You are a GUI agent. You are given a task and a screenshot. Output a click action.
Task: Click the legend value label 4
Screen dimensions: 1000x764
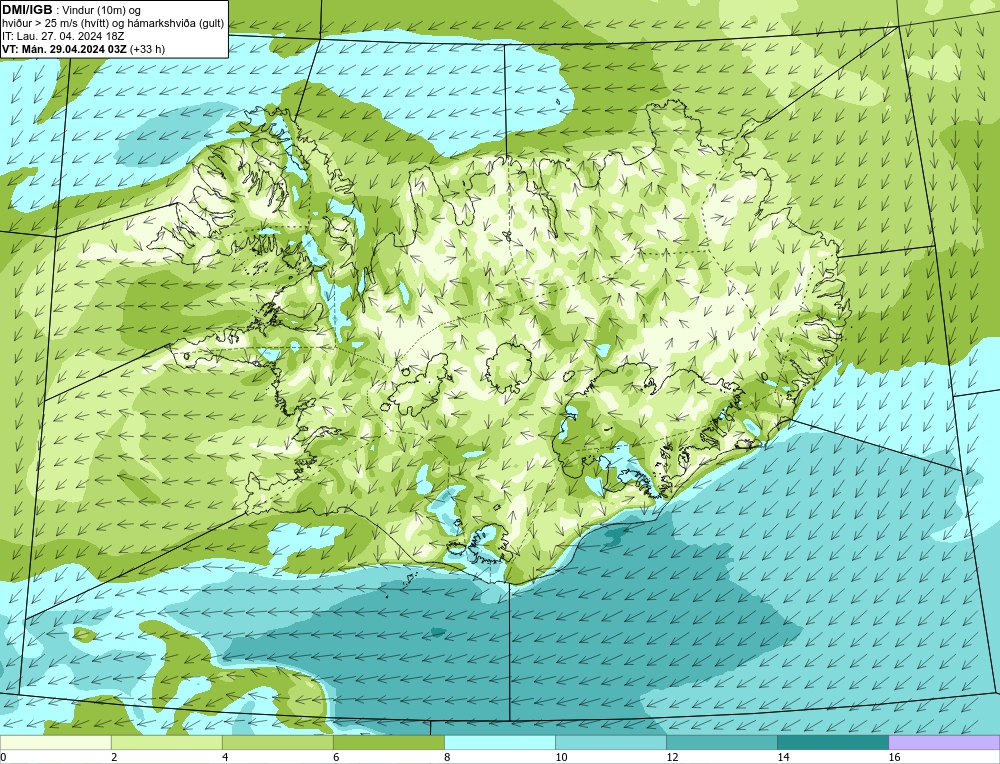click(x=225, y=757)
